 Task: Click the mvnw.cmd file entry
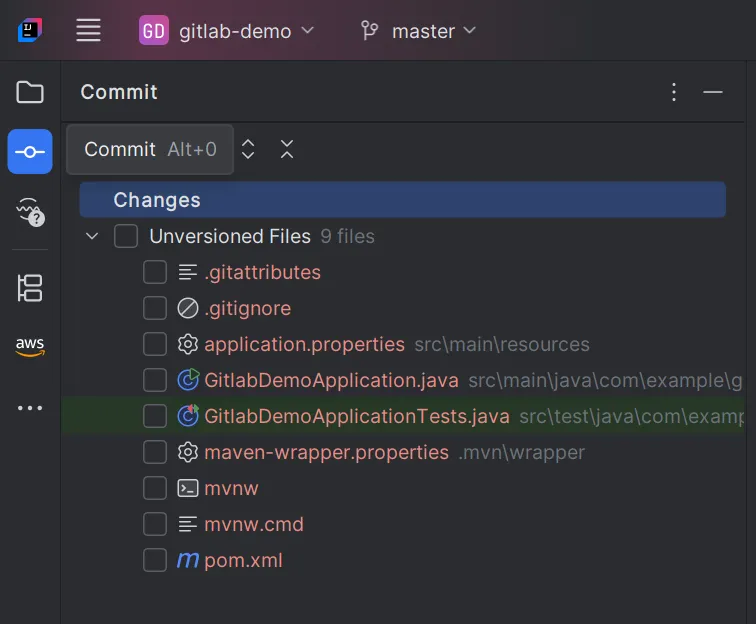click(253, 524)
